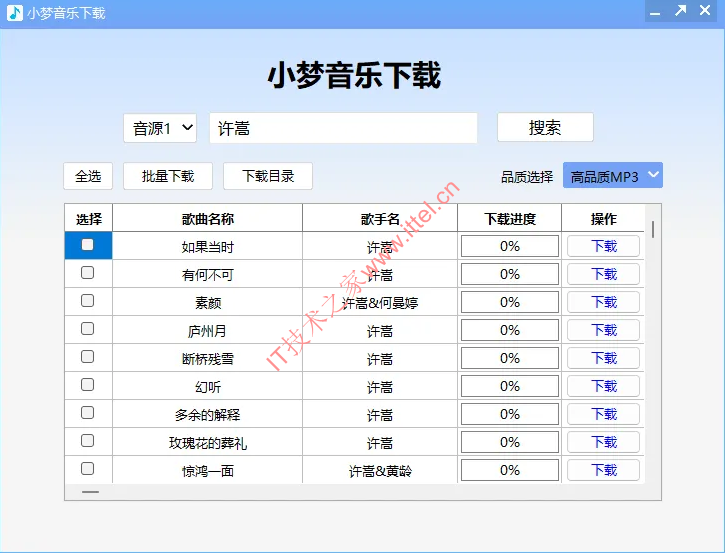Click the 0% progress bar for 幻听
The image size is (725, 553).
coord(510,386)
